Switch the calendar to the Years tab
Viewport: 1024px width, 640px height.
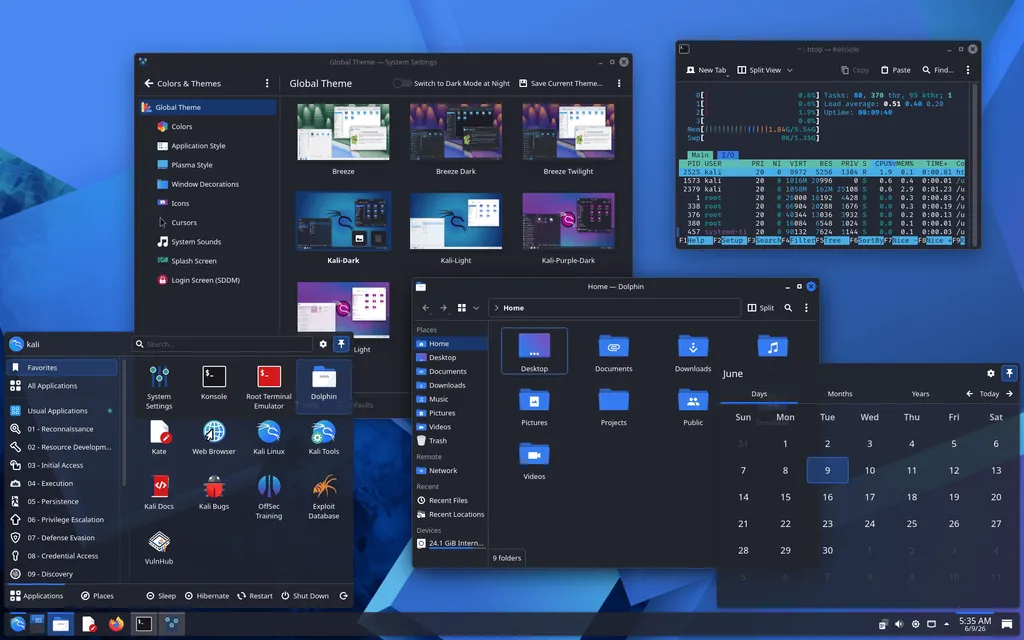tap(920, 394)
